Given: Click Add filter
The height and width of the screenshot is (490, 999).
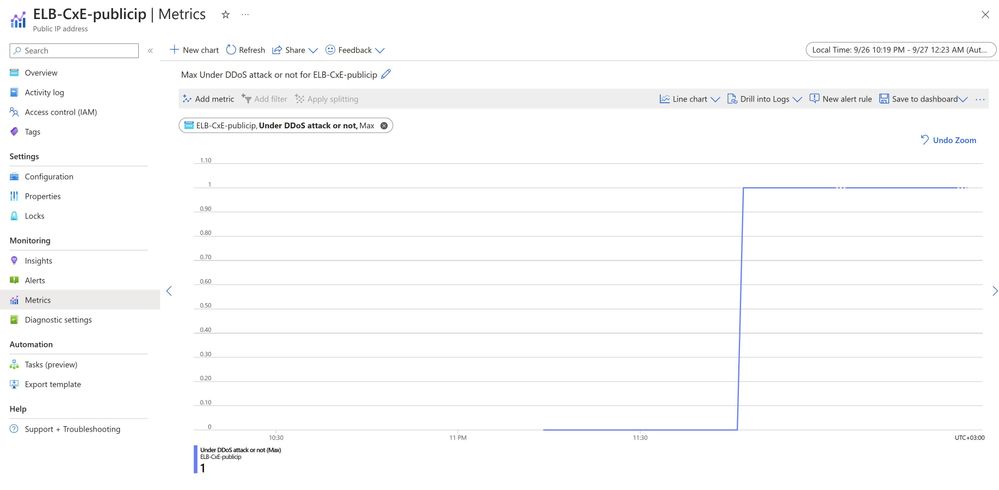Looking at the screenshot, I should (264, 99).
